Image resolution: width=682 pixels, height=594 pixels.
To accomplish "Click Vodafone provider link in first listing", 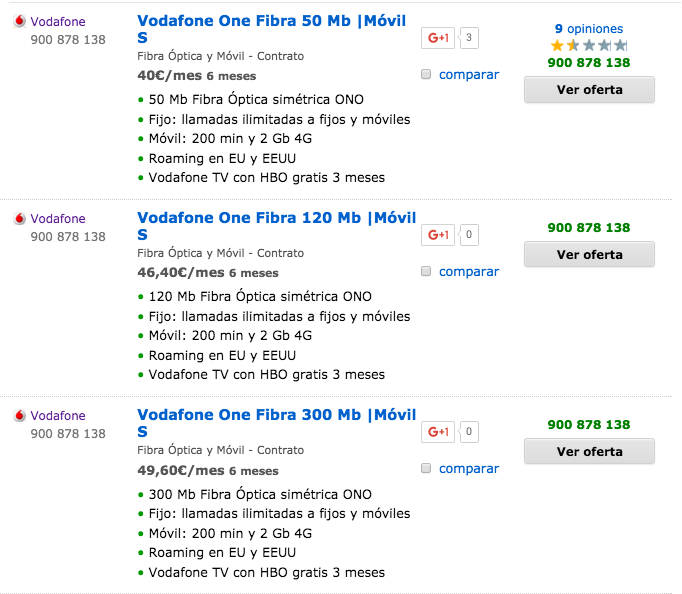I will point(58,22).
